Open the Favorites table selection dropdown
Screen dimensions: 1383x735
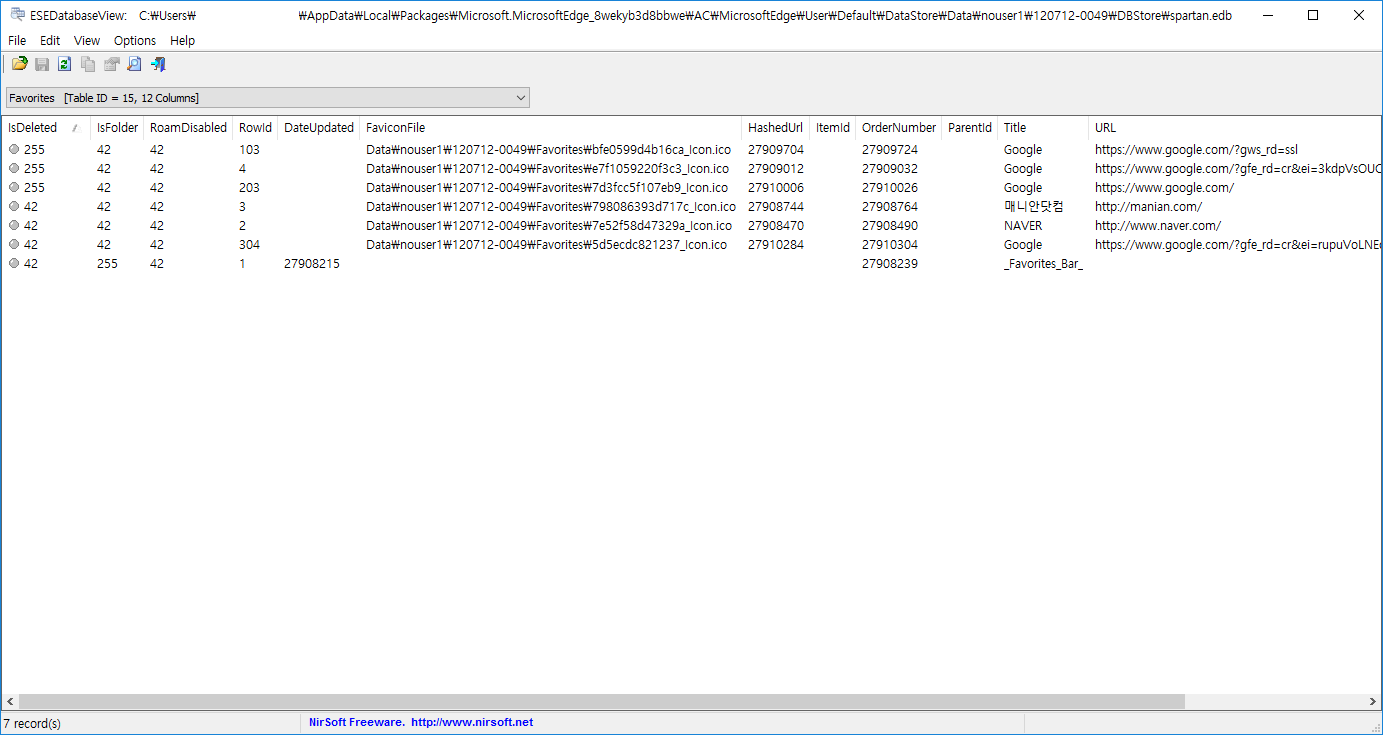pyautogui.click(x=267, y=97)
